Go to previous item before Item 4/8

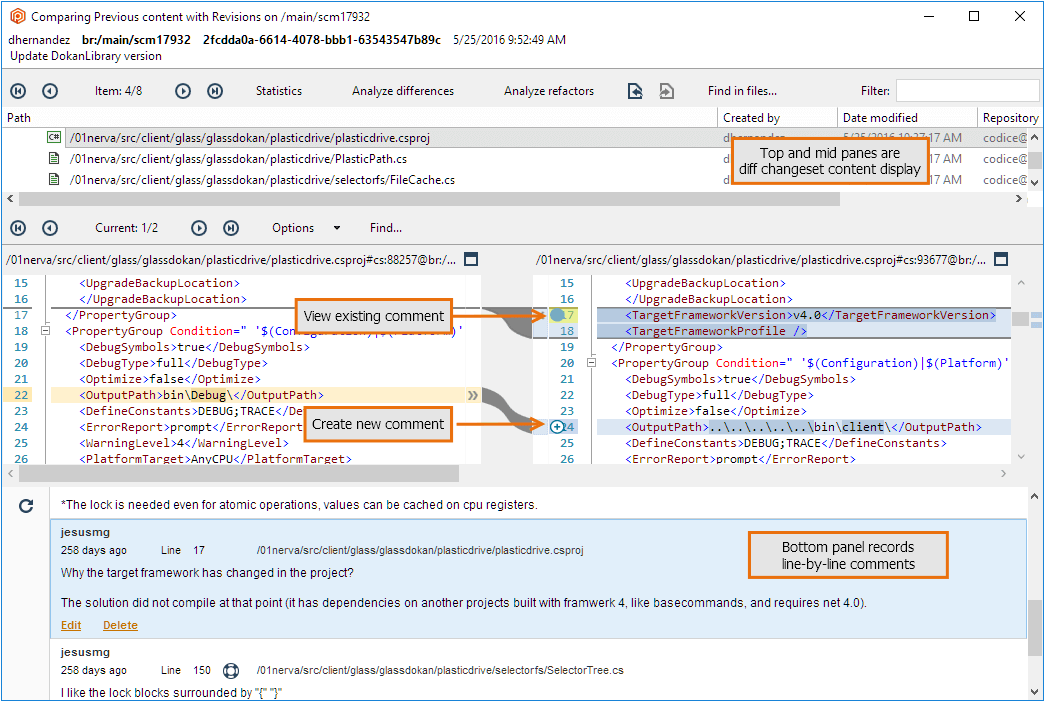tap(50, 91)
